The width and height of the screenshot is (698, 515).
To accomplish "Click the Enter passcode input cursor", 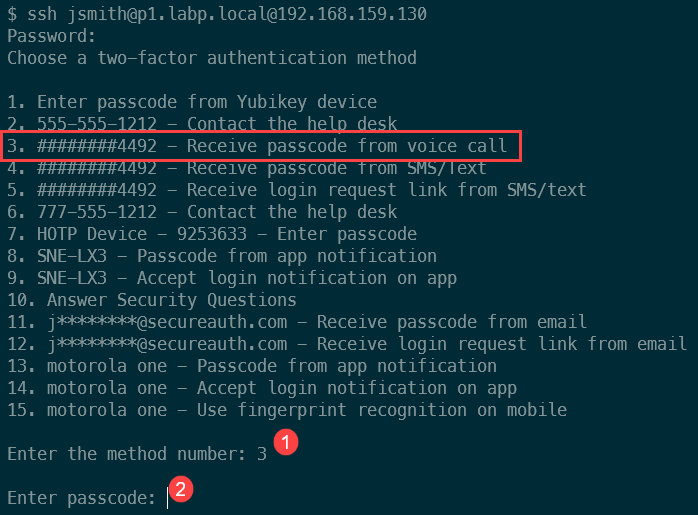I will coord(168,497).
